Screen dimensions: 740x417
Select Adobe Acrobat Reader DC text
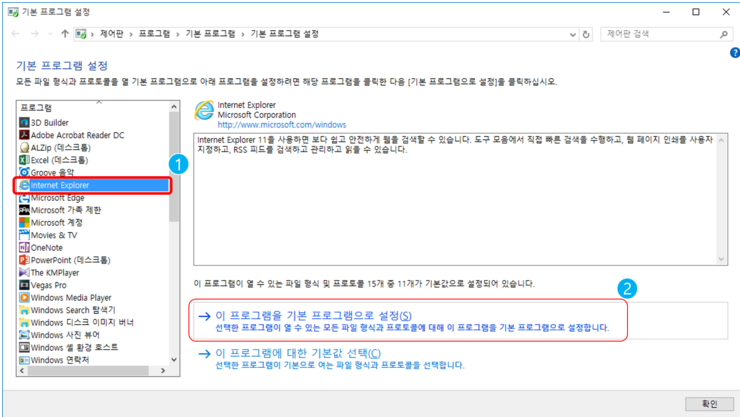[77, 135]
